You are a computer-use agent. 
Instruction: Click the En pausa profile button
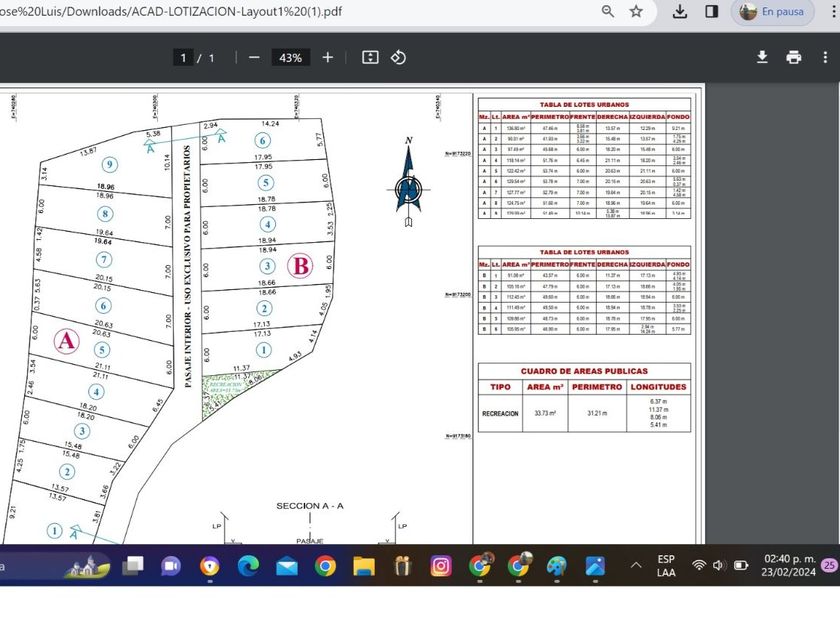pyautogui.click(x=773, y=12)
